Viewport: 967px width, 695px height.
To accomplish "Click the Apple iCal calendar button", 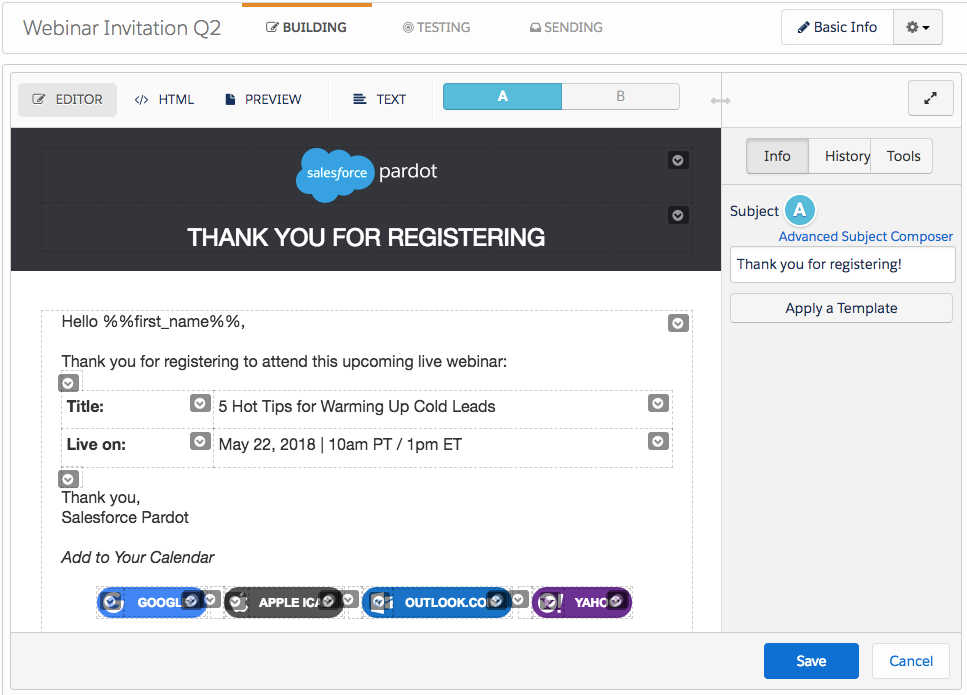I will click(x=284, y=602).
